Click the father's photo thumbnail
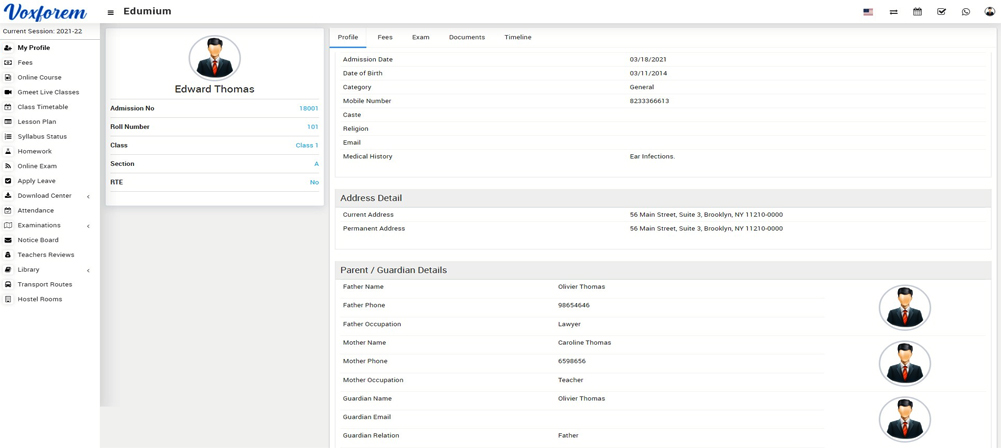 pyautogui.click(x=904, y=307)
